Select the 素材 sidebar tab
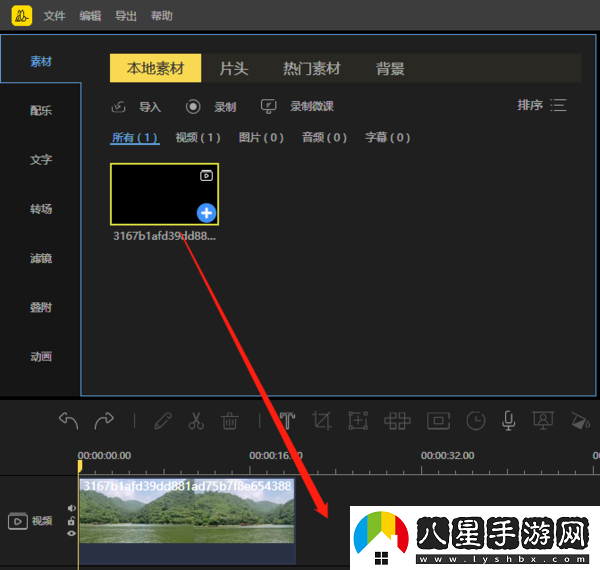The image size is (600, 570). (41, 61)
